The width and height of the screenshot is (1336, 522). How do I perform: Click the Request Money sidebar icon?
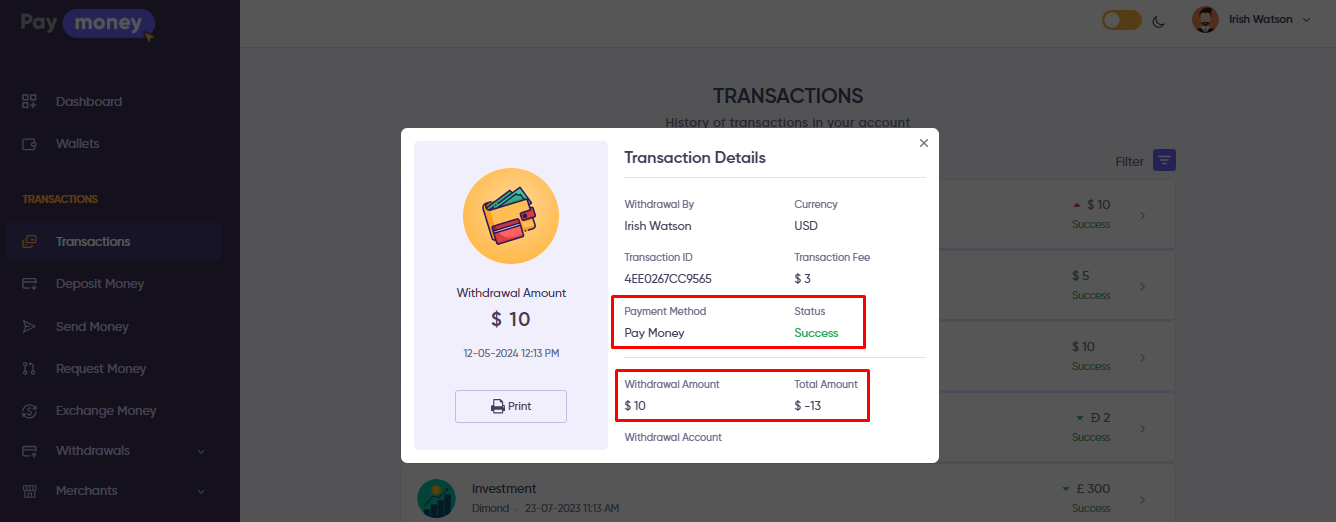pyautogui.click(x=29, y=369)
